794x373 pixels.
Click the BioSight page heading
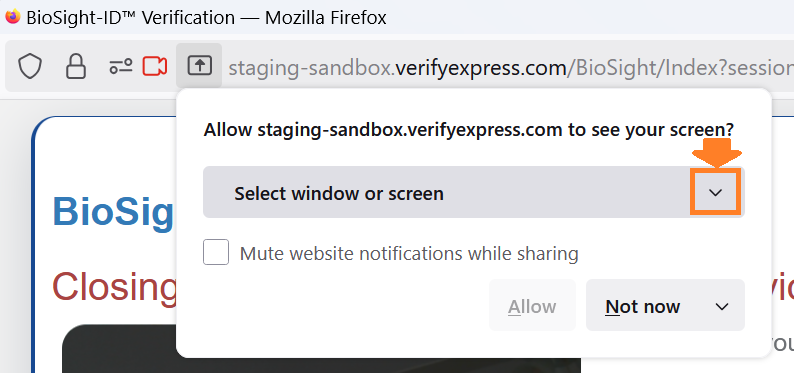[x=113, y=212]
